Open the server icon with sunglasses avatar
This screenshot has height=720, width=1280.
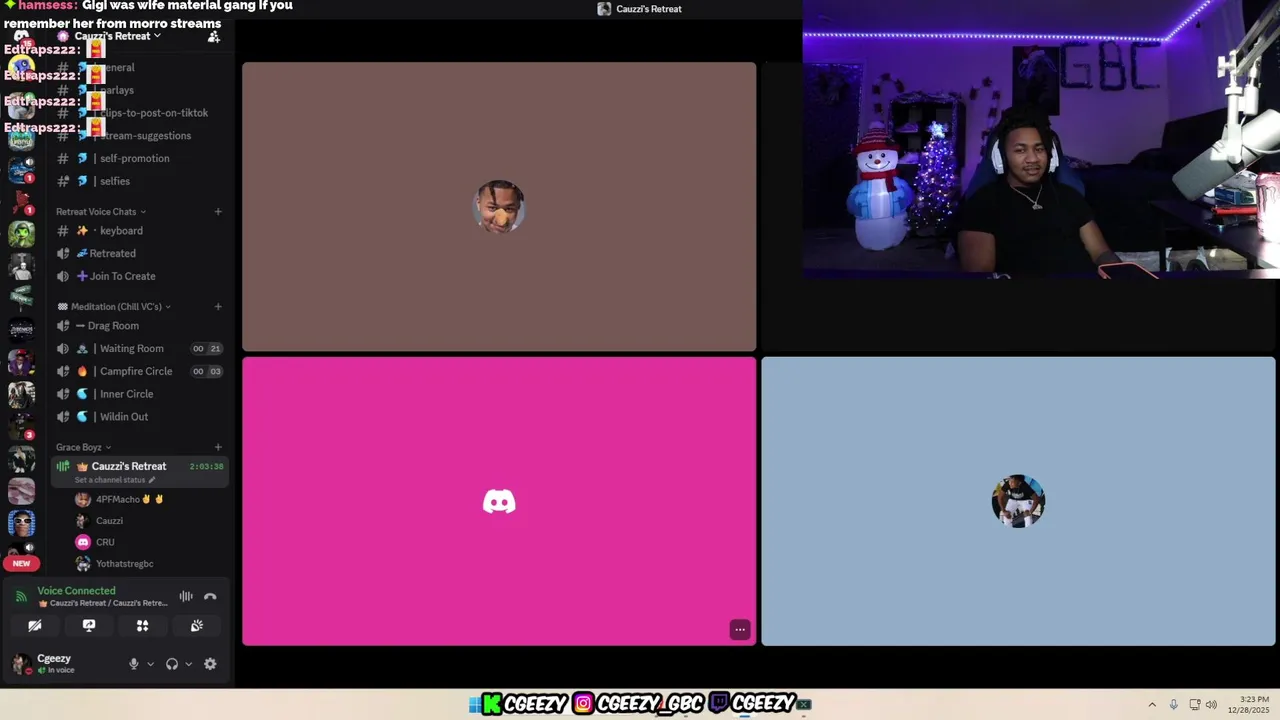click(21, 523)
